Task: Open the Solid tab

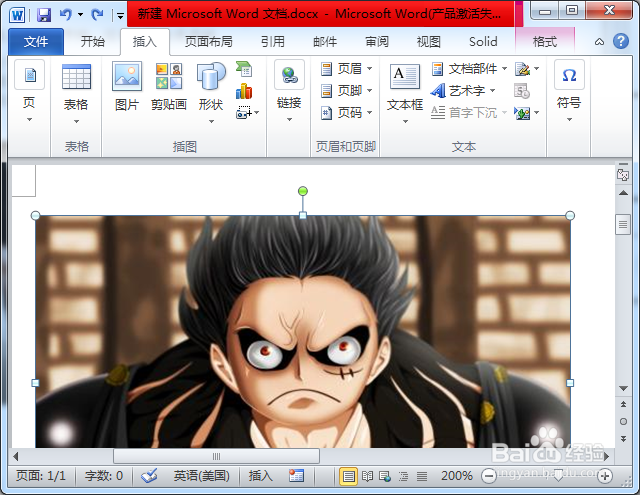Action: (483, 42)
